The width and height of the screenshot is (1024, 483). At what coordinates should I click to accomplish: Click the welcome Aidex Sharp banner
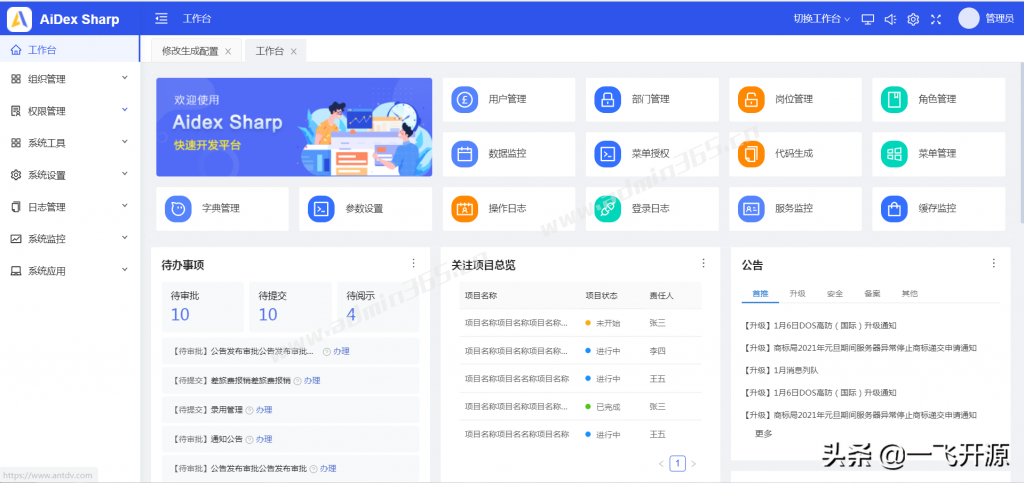(294, 127)
